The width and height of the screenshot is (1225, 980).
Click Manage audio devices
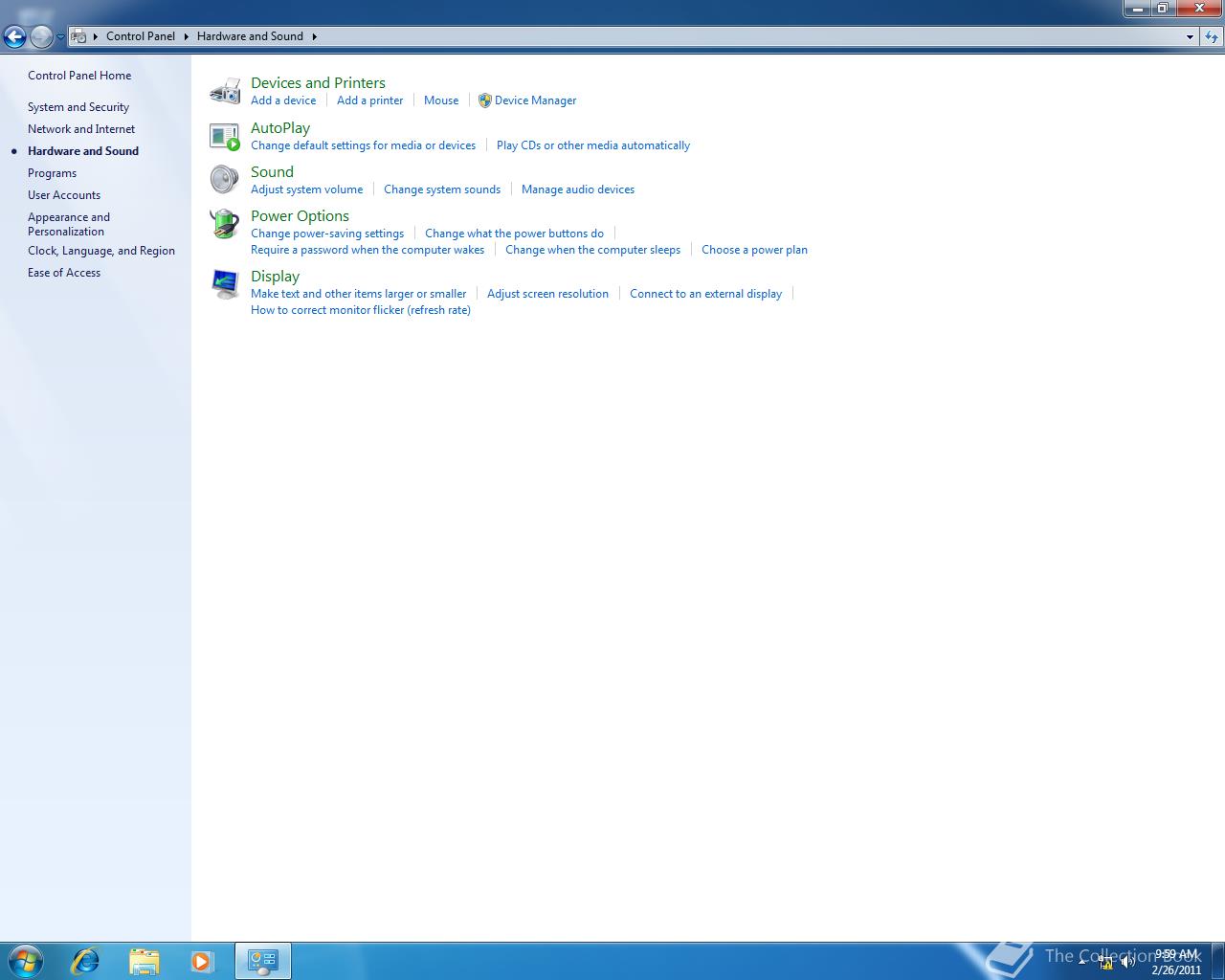point(578,189)
